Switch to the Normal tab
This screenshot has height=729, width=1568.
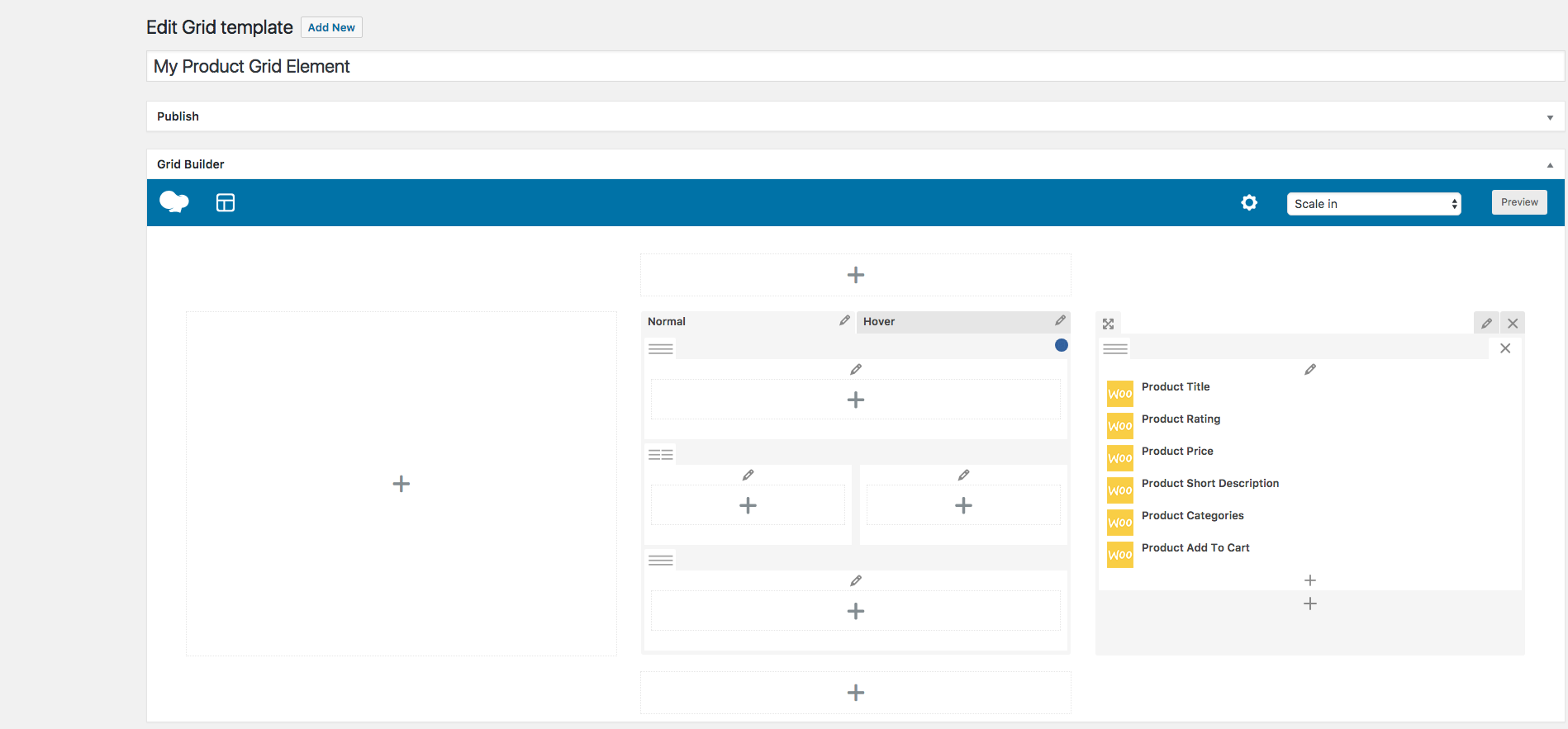pyautogui.click(x=668, y=322)
